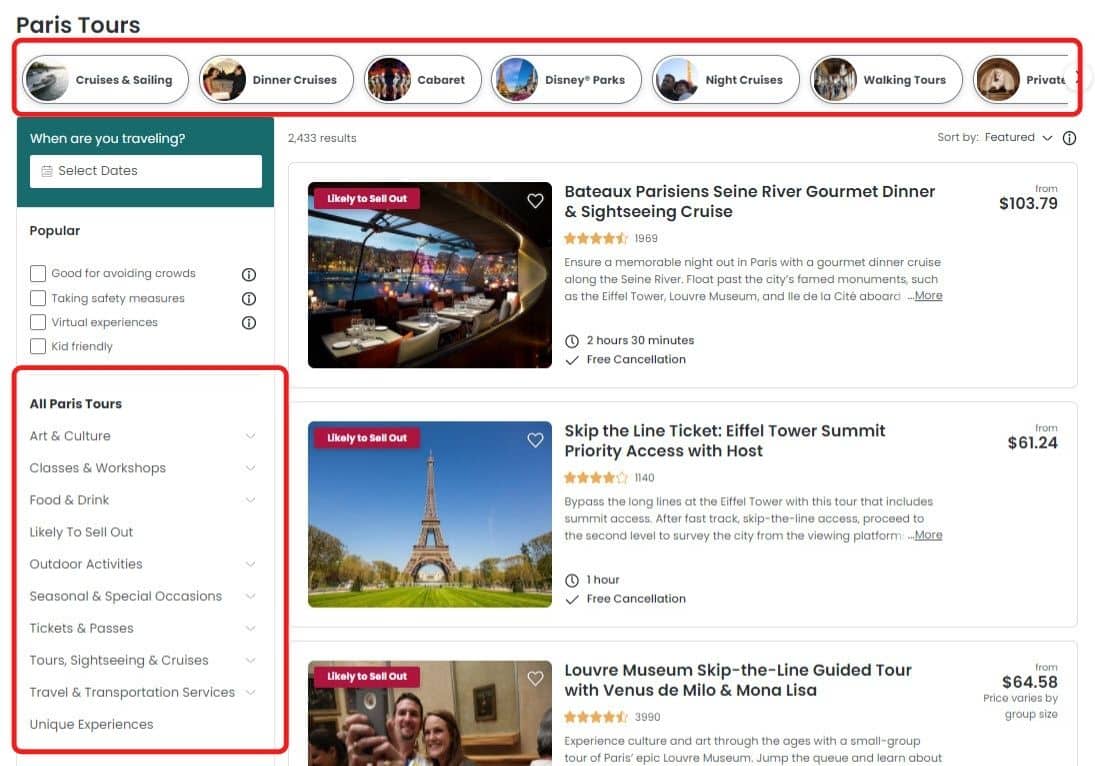This screenshot has width=1095, height=766.
Task: Open Likely To Sell Out category link
Action: 81,532
